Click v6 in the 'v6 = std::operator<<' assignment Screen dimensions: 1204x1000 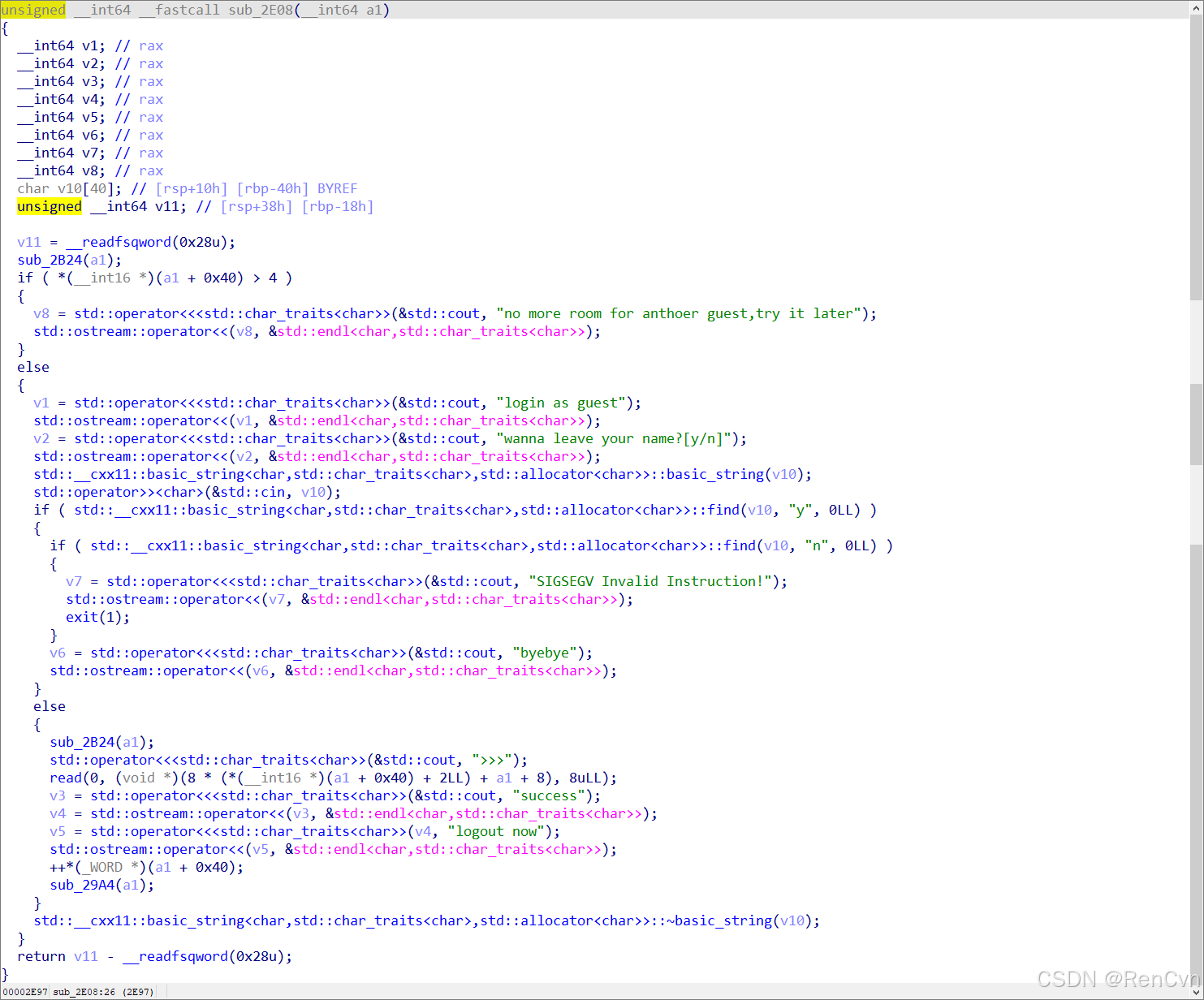point(58,653)
